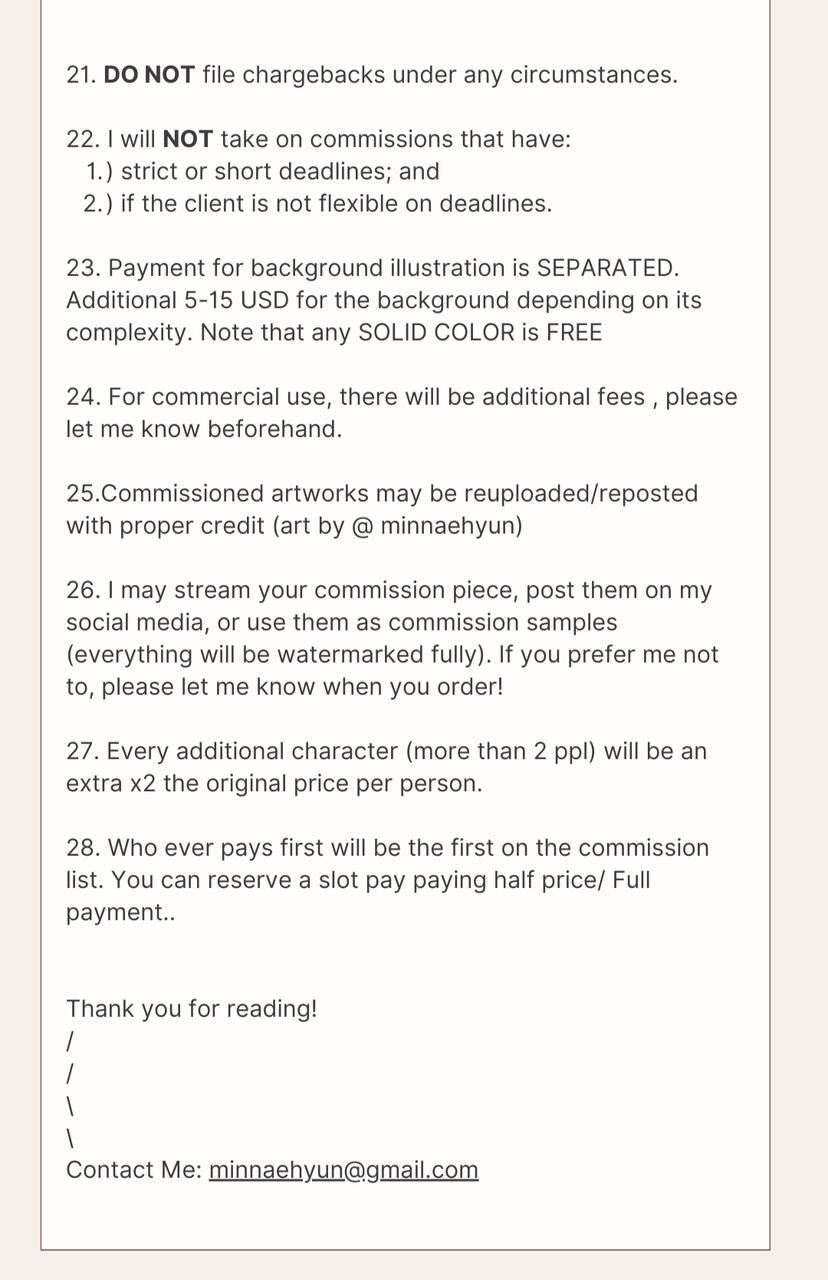Click the "Thank you for reading!" line
This screenshot has width=828, height=1280.
tap(191, 1009)
